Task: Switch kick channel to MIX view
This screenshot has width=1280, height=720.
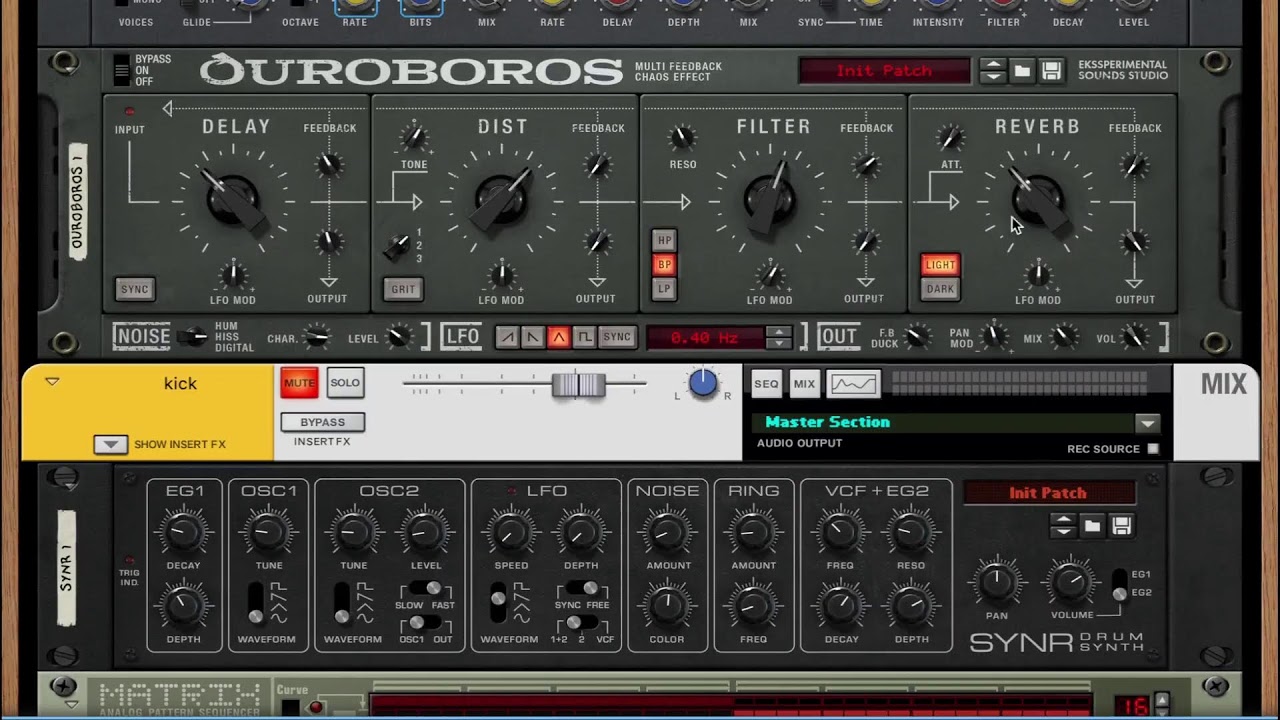Action: click(x=804, y=384)
